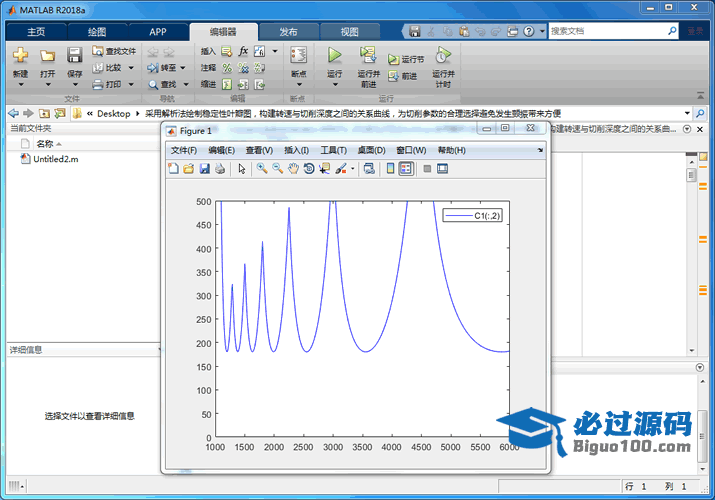Screen dimensions: 715x500
Task: Click the Print Figure icon
Action: click(220, 169)
